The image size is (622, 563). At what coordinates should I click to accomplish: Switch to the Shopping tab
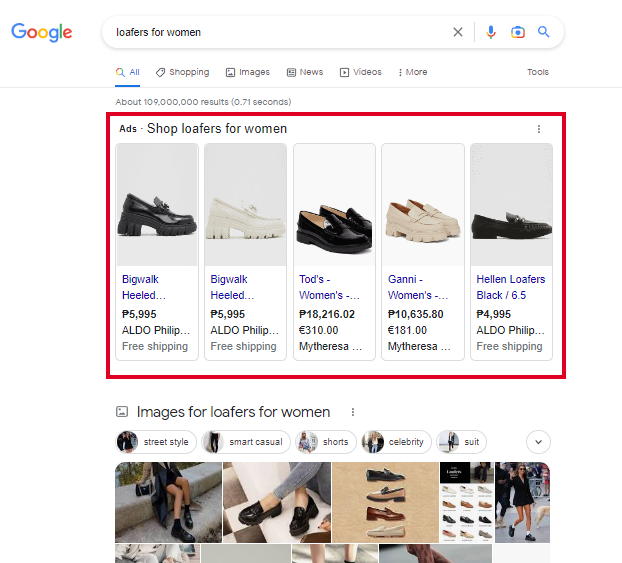coord(182,72)
